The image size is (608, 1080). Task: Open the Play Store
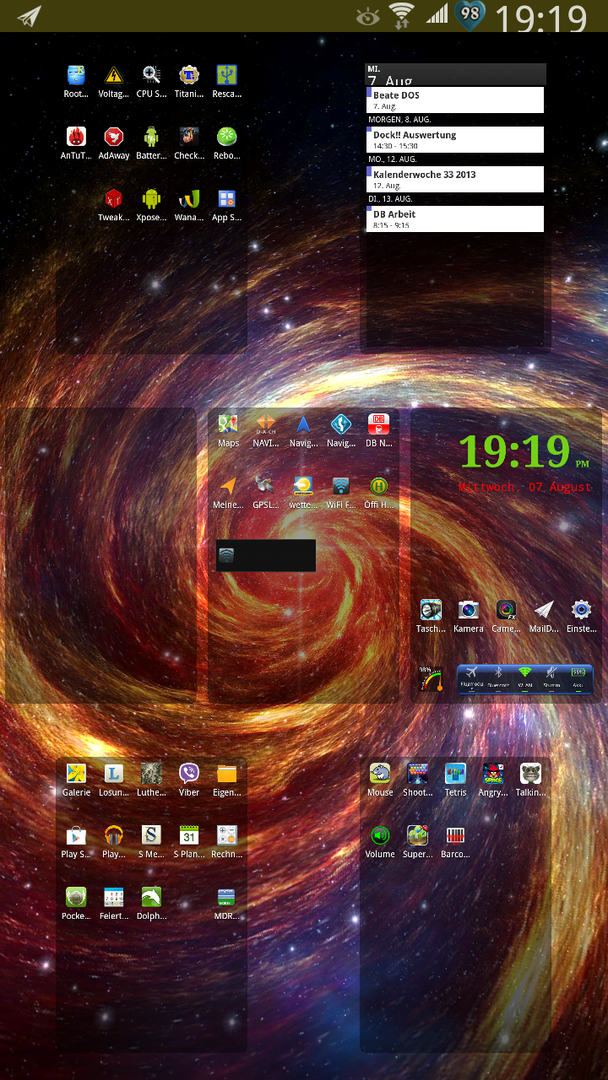[x=76, y=835]
